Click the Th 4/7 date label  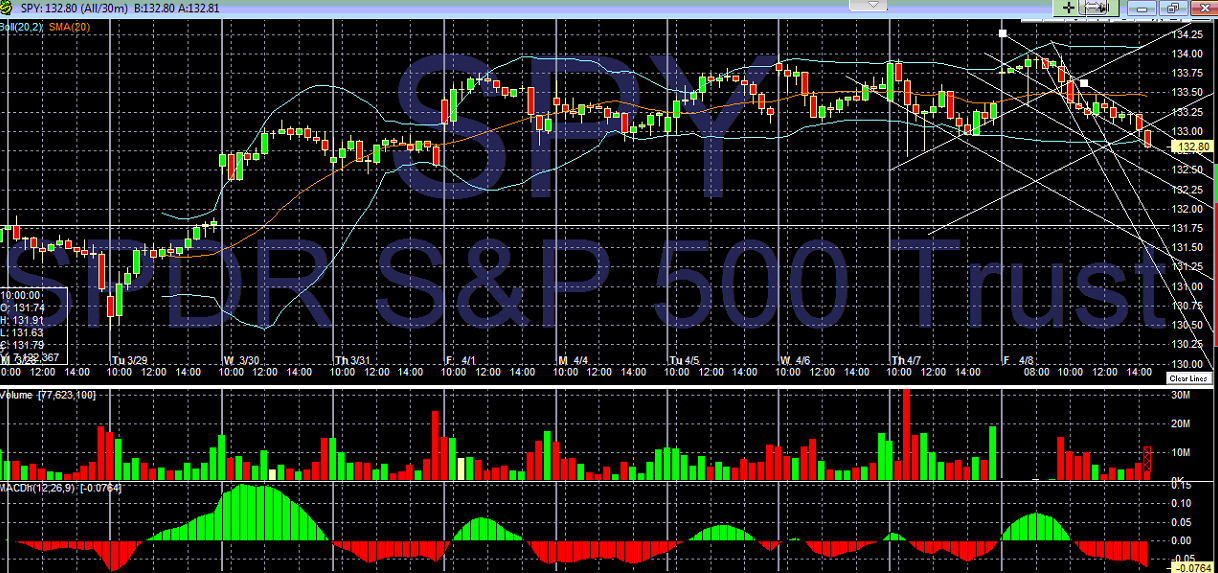[908, 359]
